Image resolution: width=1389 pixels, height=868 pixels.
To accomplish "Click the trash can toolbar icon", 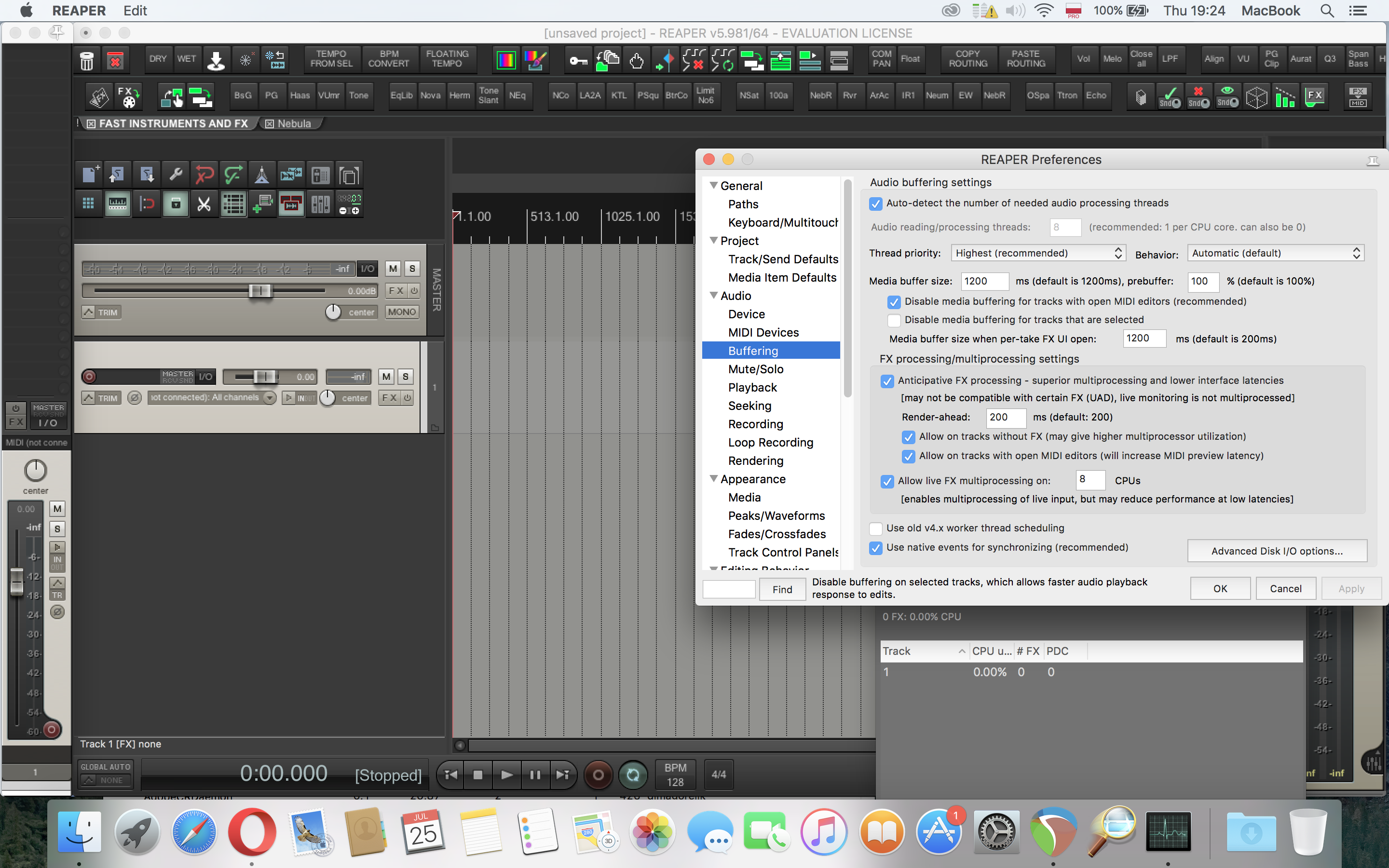I will 87,60.
